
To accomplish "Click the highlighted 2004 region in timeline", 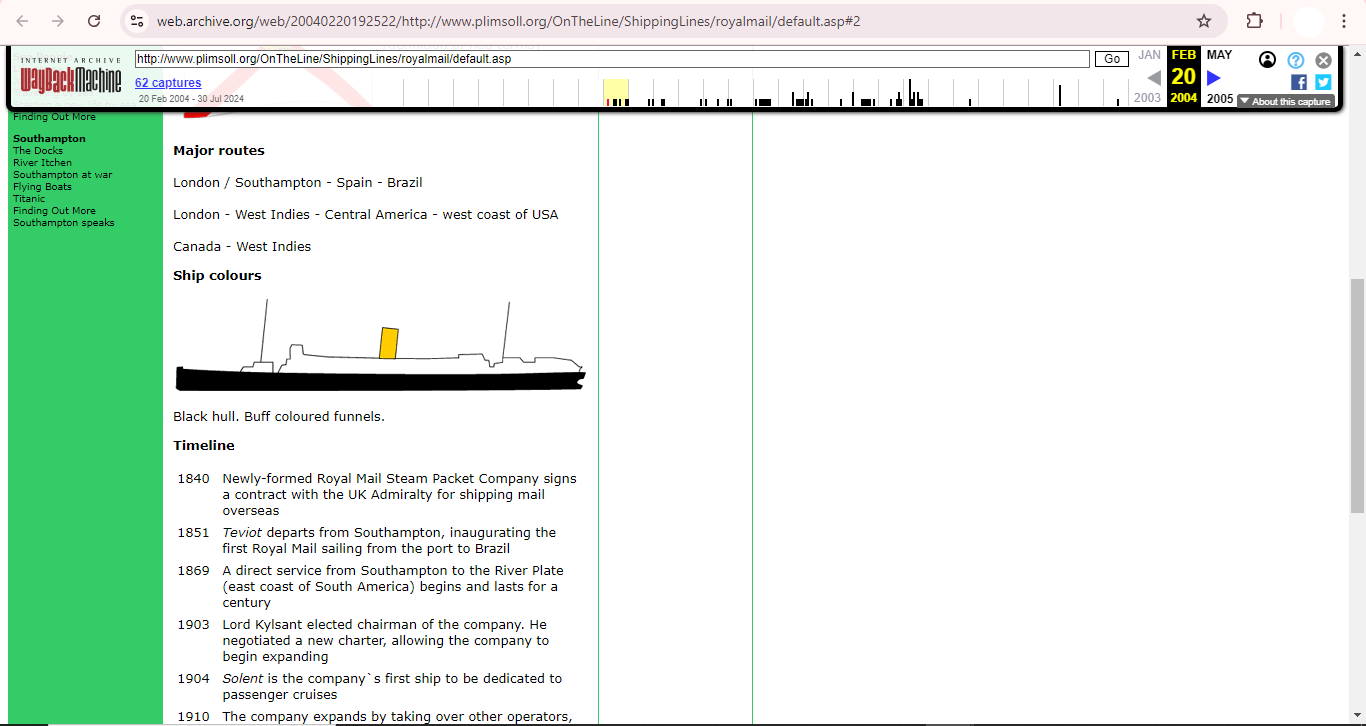I will click(x=616, y=92).
